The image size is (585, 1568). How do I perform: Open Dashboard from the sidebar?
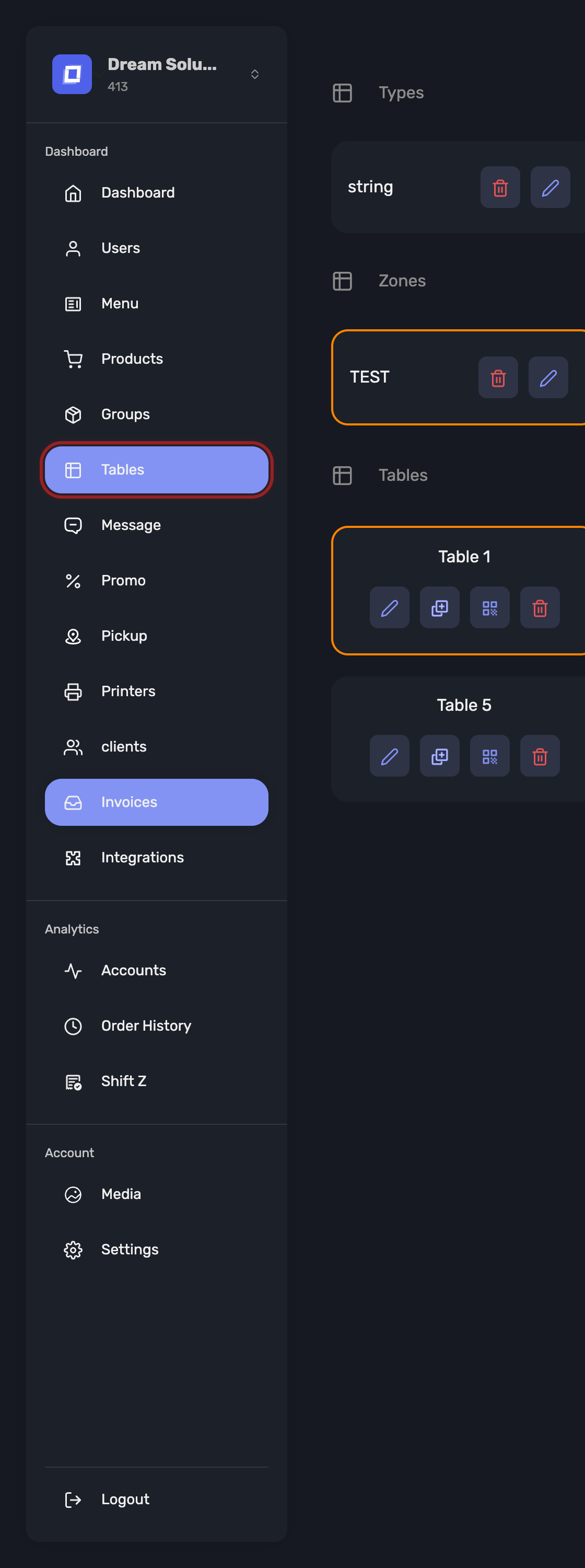(156, 193)
